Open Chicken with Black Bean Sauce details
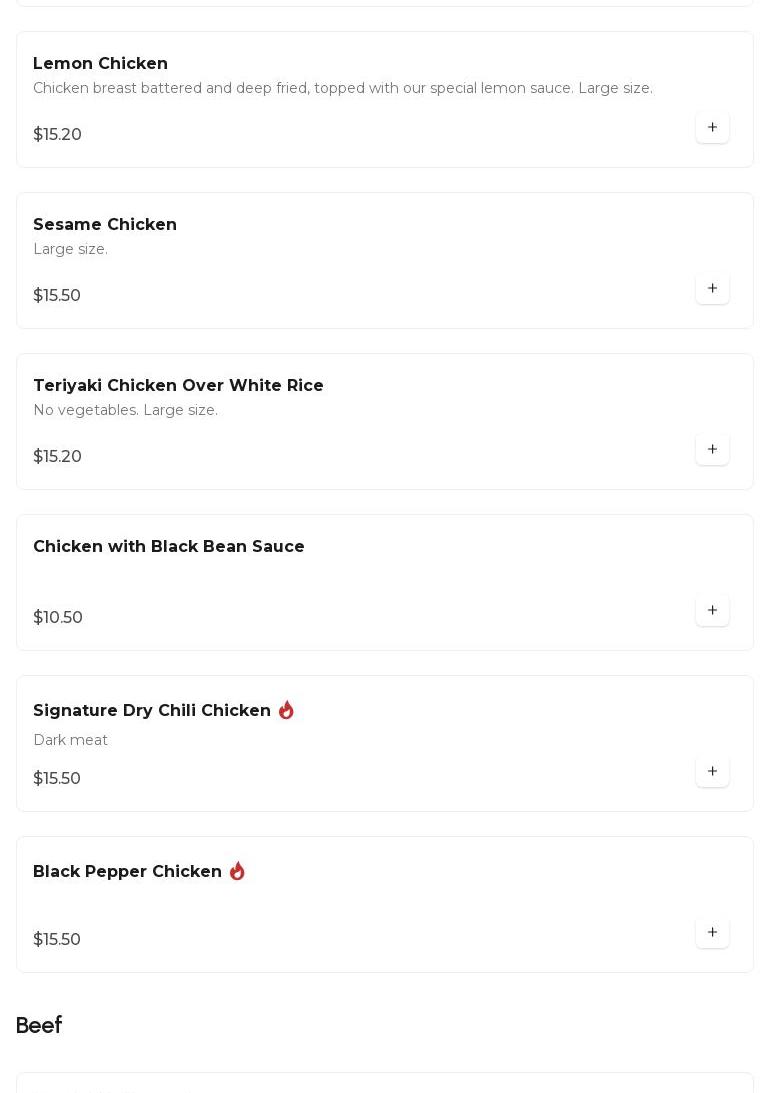This screenshot has height=1093, width=770. pyautogui.click(x=169, y=547)
